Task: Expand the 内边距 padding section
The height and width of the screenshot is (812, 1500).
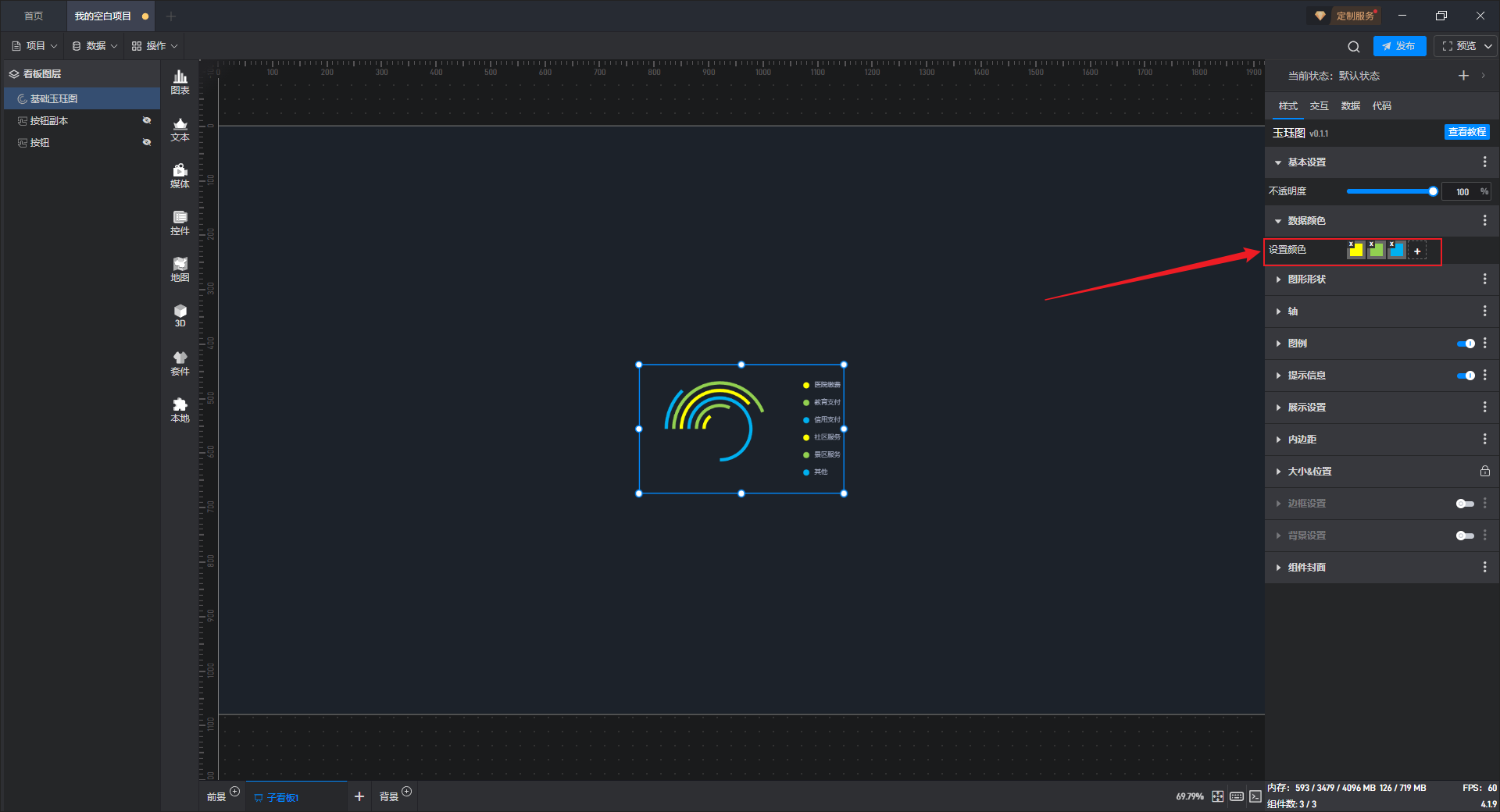Action: point(1278,440)
